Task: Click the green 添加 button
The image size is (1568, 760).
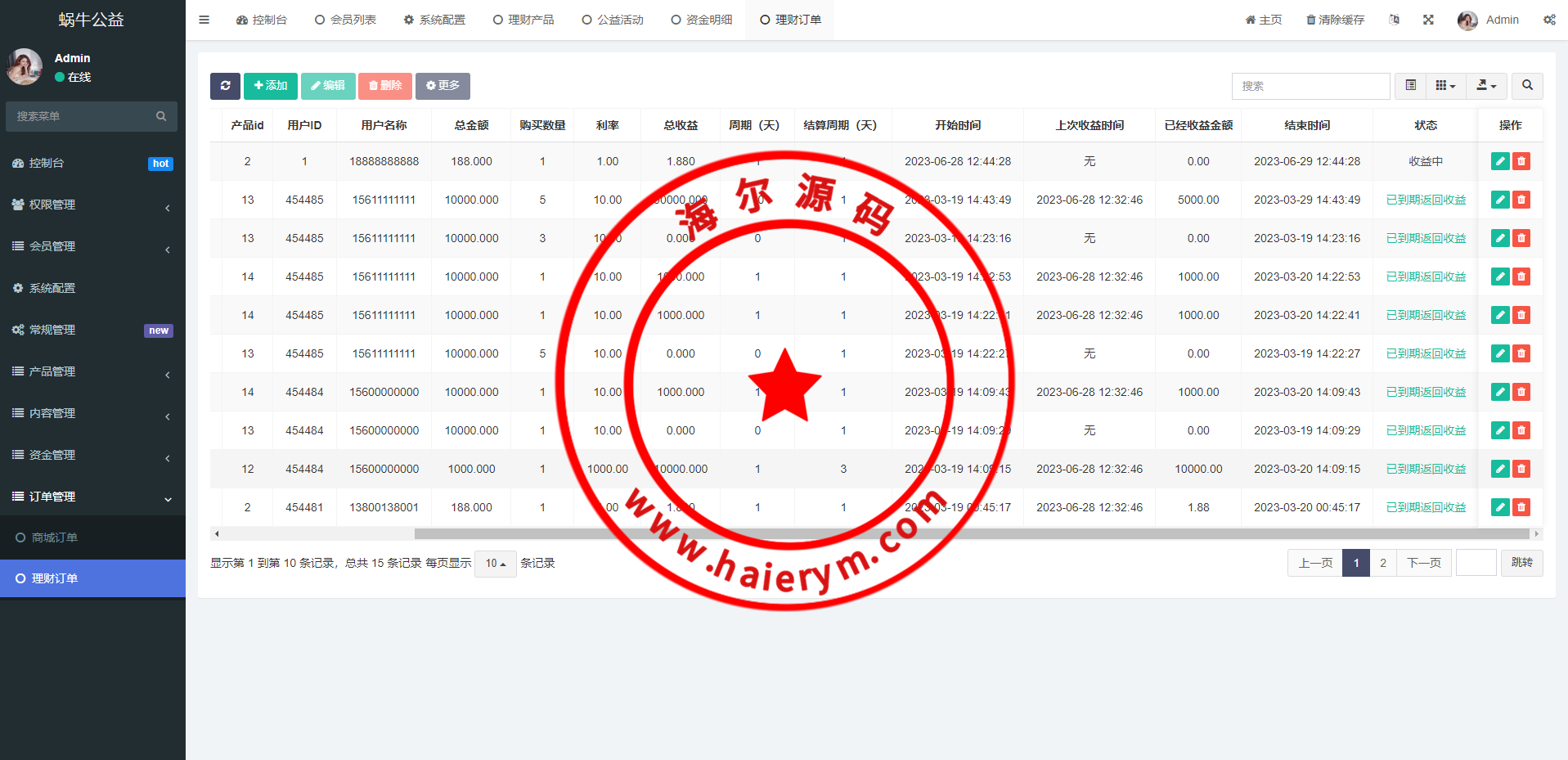Action: click(x=270, y=86)
